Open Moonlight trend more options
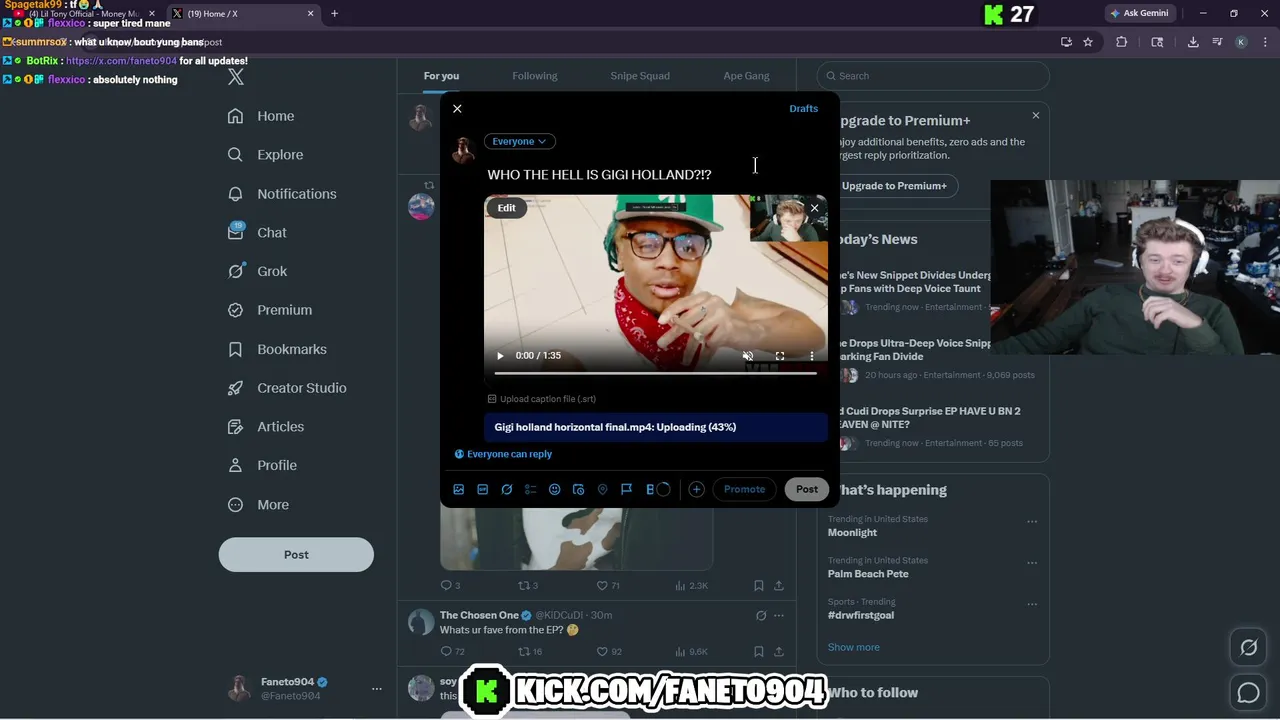The image size is (1280, 720). 1032,521
